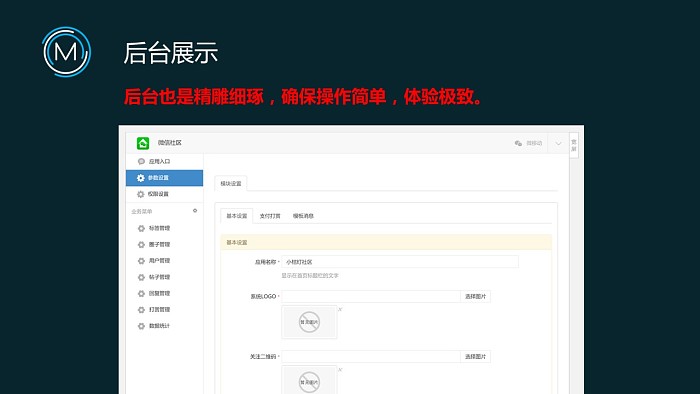700x394 pixels.
Task: Open 数据统计 in the sidebar
Action: click(159, 326)
